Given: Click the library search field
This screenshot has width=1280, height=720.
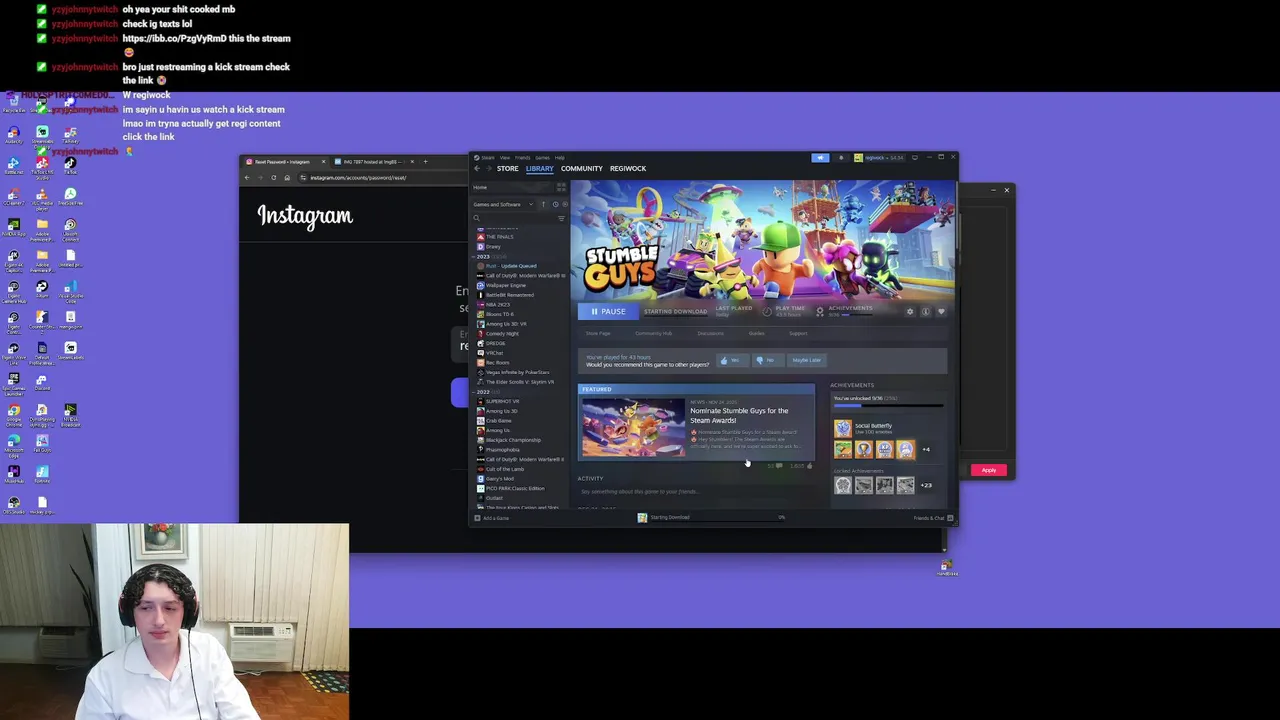Looking at the screenshot, I should pyautogui.click(x=514, y=218).
